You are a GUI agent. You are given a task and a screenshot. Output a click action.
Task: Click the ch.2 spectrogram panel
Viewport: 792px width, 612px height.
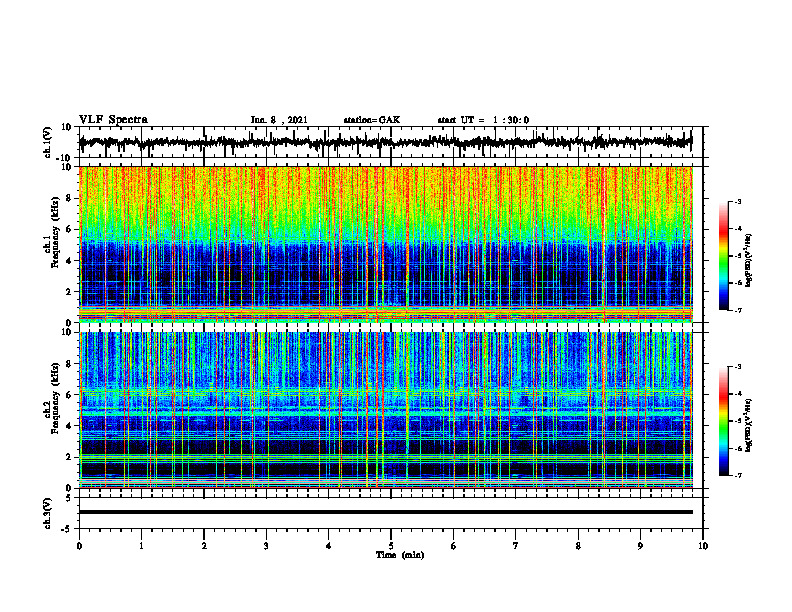386,410
